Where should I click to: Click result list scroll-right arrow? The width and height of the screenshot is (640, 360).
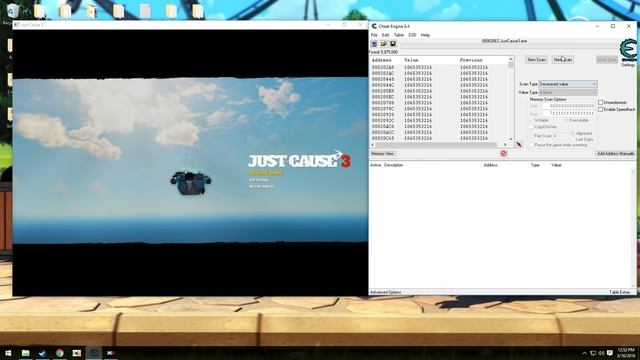(x=505, y=144)
